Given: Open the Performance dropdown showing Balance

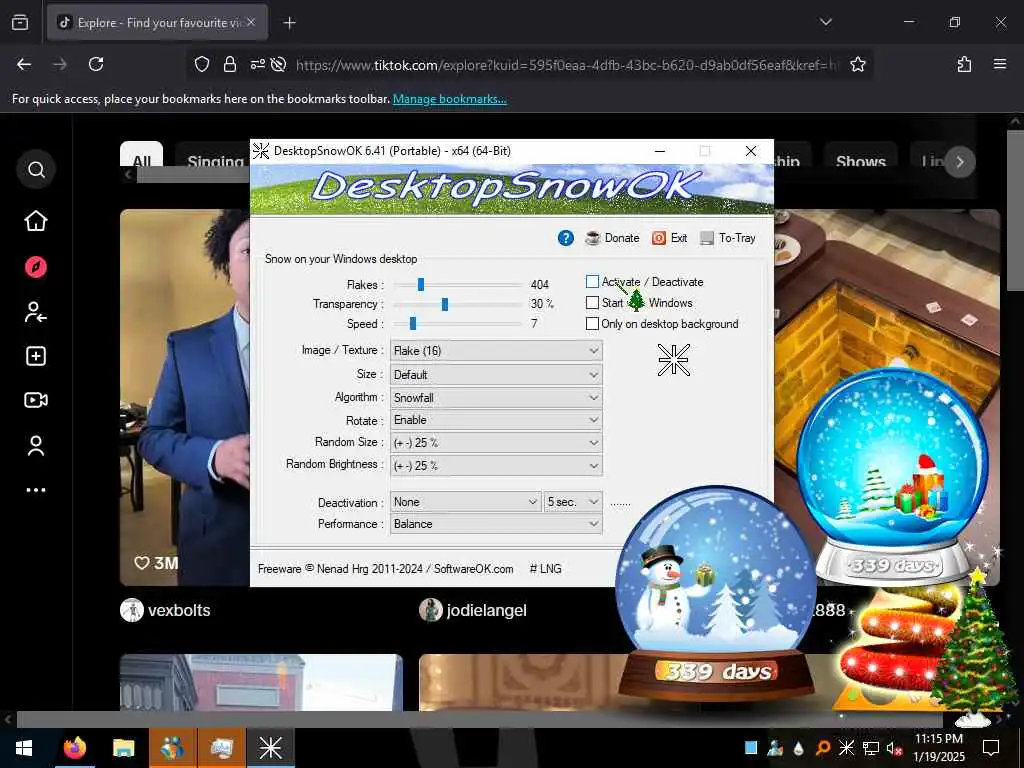Looking at the screenshot, I should click(x=496, y=524).
